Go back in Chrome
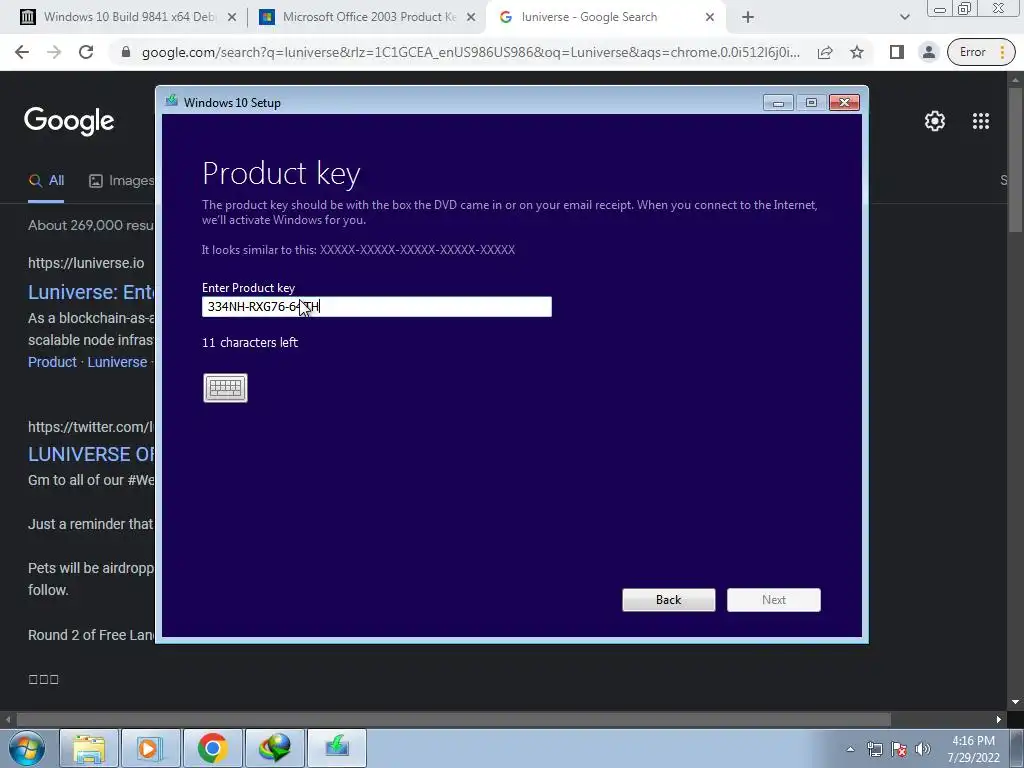This screenshot has width=1024, height=768. 22,52
